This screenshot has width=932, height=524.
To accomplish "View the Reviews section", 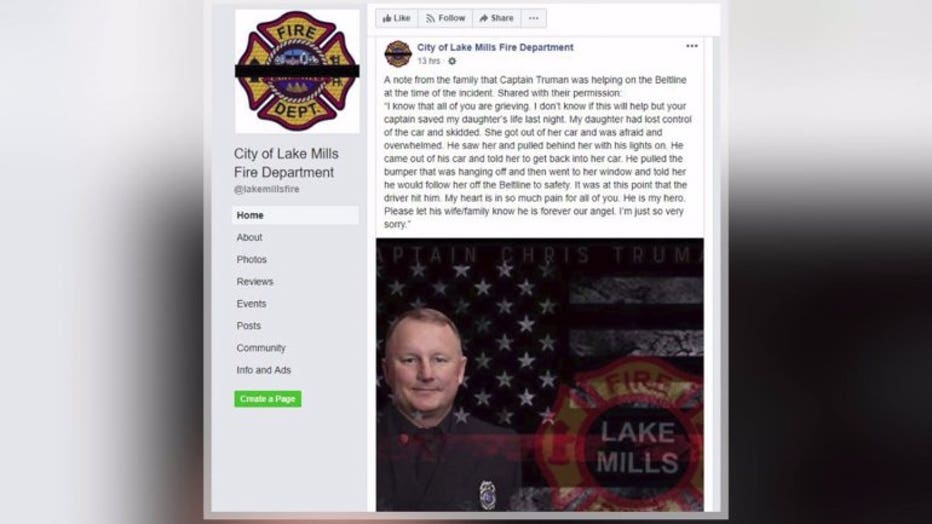I will coord(254,282).
